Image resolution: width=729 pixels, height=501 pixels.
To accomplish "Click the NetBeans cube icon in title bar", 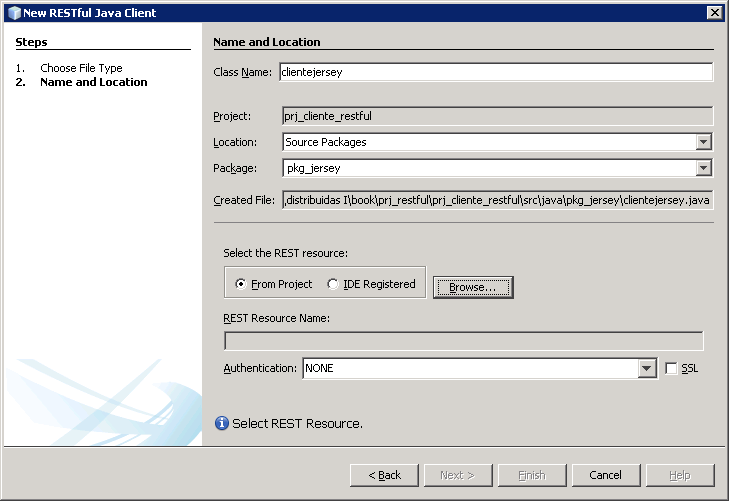I will click(13, 12).
